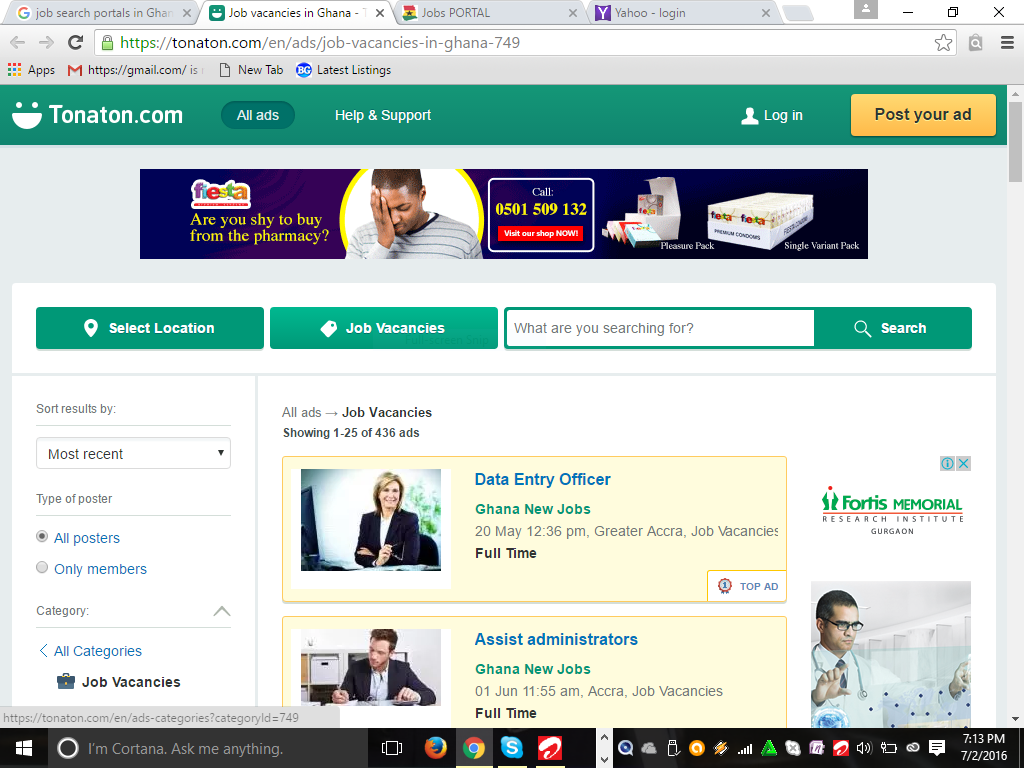
Task: Open the Action Center notifications icon
Action: click(x=937, y=748)
